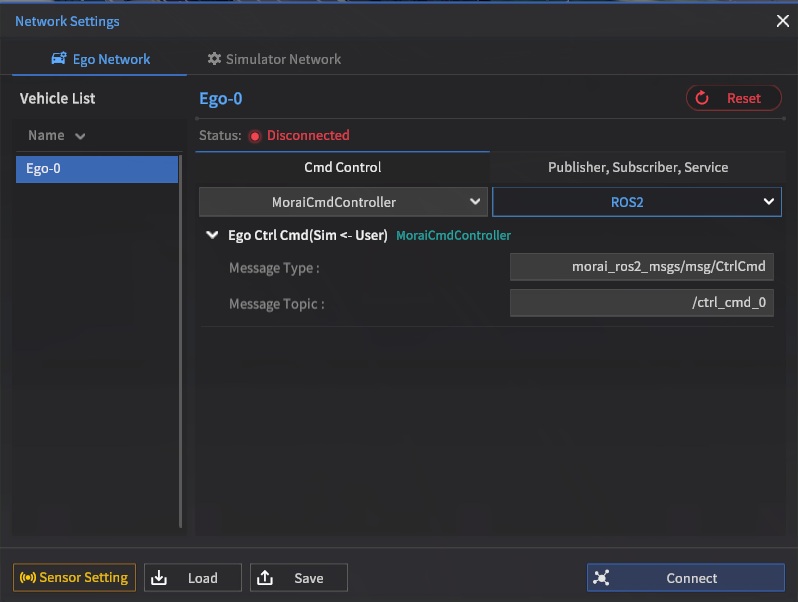Click the car icon on Ego Network tab
The image size is (798, 602).
pyautogui.click(x=58, y=60)
